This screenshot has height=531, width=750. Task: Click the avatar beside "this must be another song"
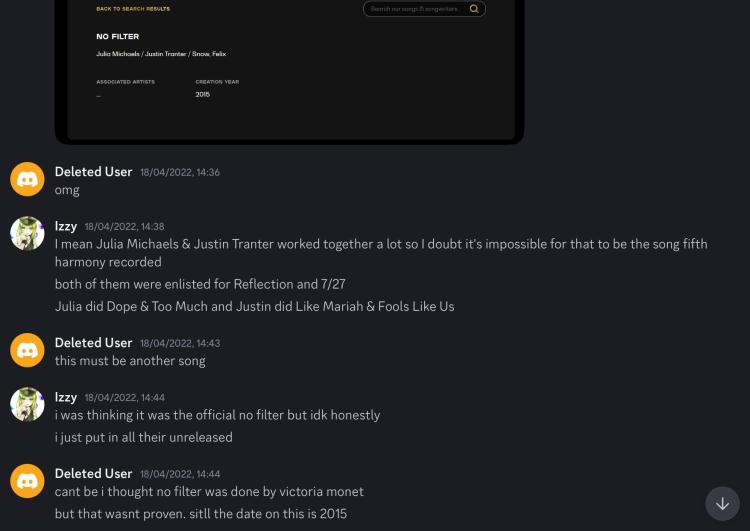27,350
